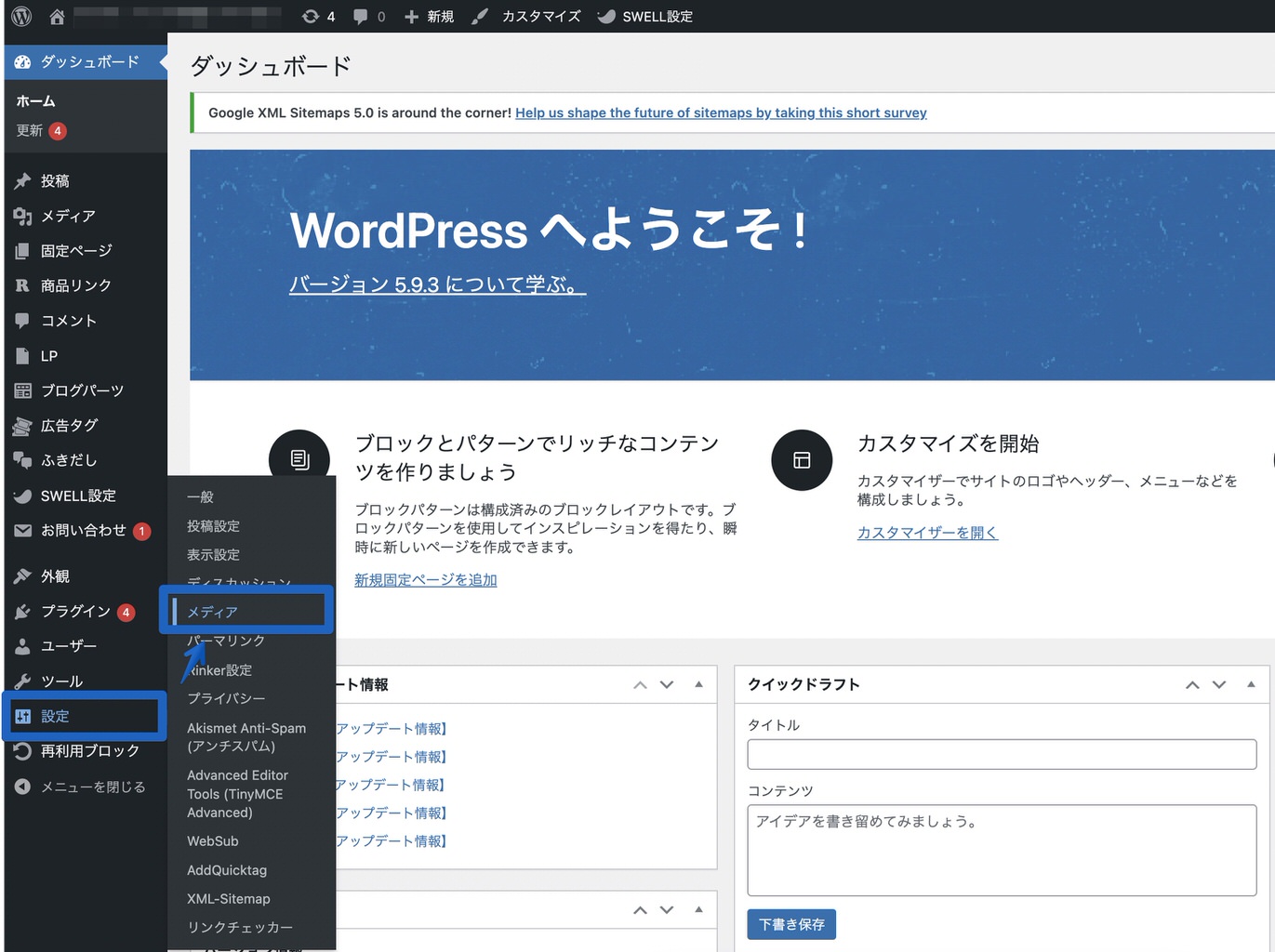1275x952 pixels.
Task: Click the 固定ページ pages icon
Action: point(22,250)
